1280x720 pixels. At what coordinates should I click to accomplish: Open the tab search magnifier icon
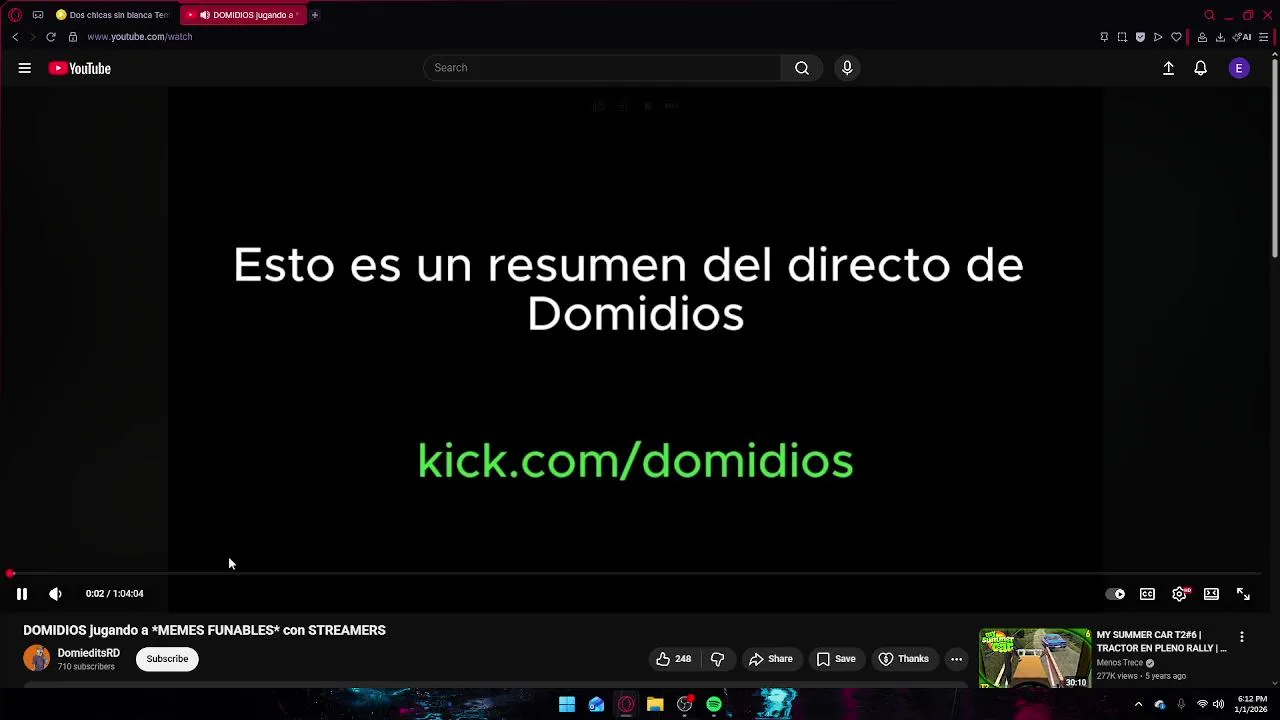click(1209, 15)
